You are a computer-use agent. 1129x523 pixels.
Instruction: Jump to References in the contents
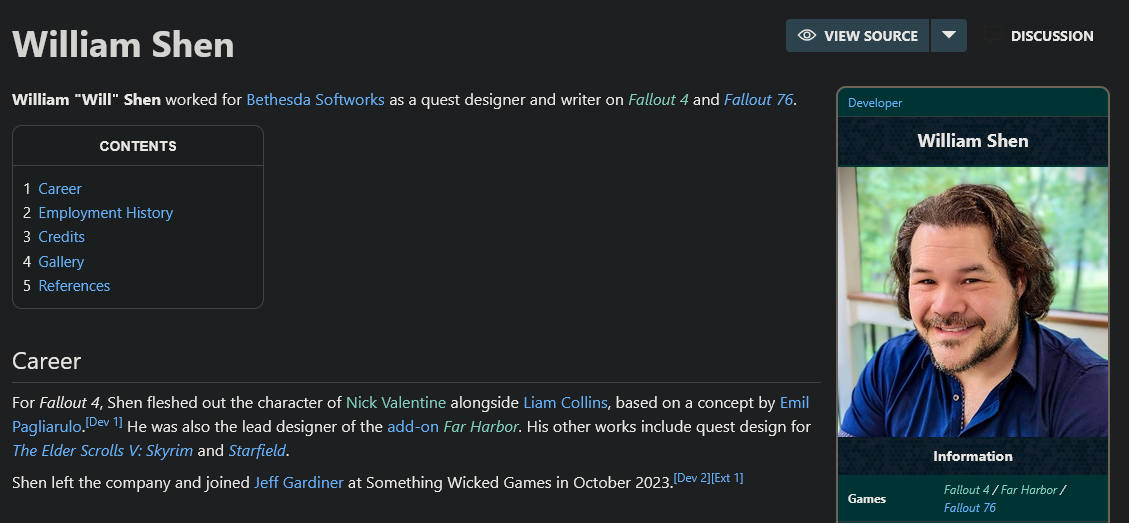pos(74,285)
